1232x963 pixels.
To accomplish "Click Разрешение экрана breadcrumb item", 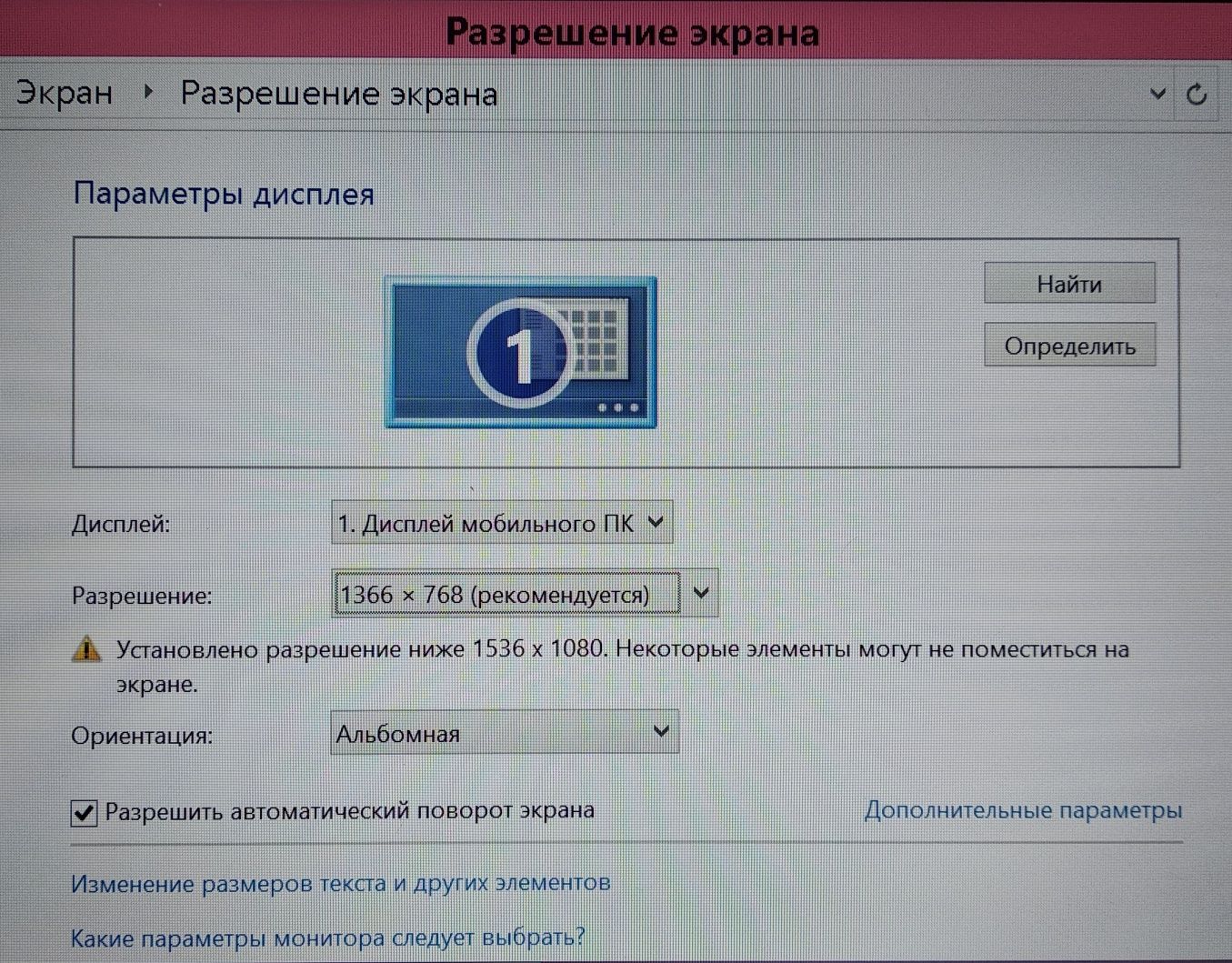I will coord(338,94).
